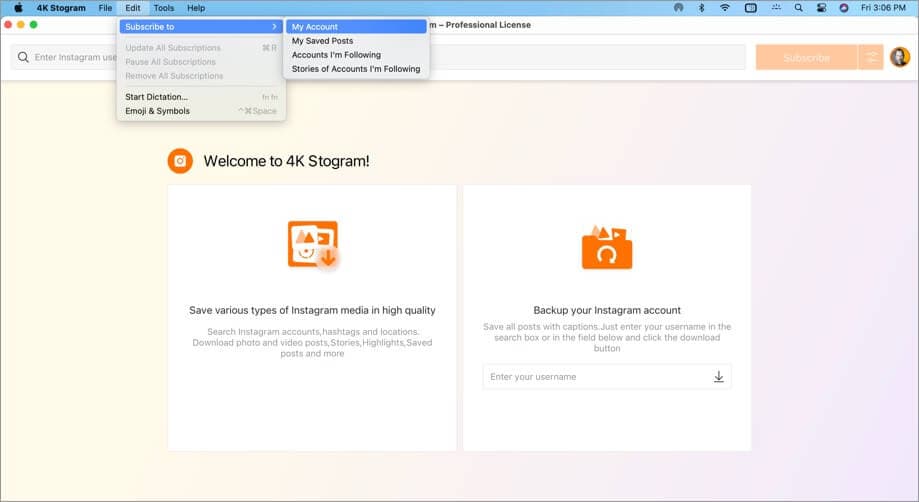Open the Tools menu

tap(164, 8)
